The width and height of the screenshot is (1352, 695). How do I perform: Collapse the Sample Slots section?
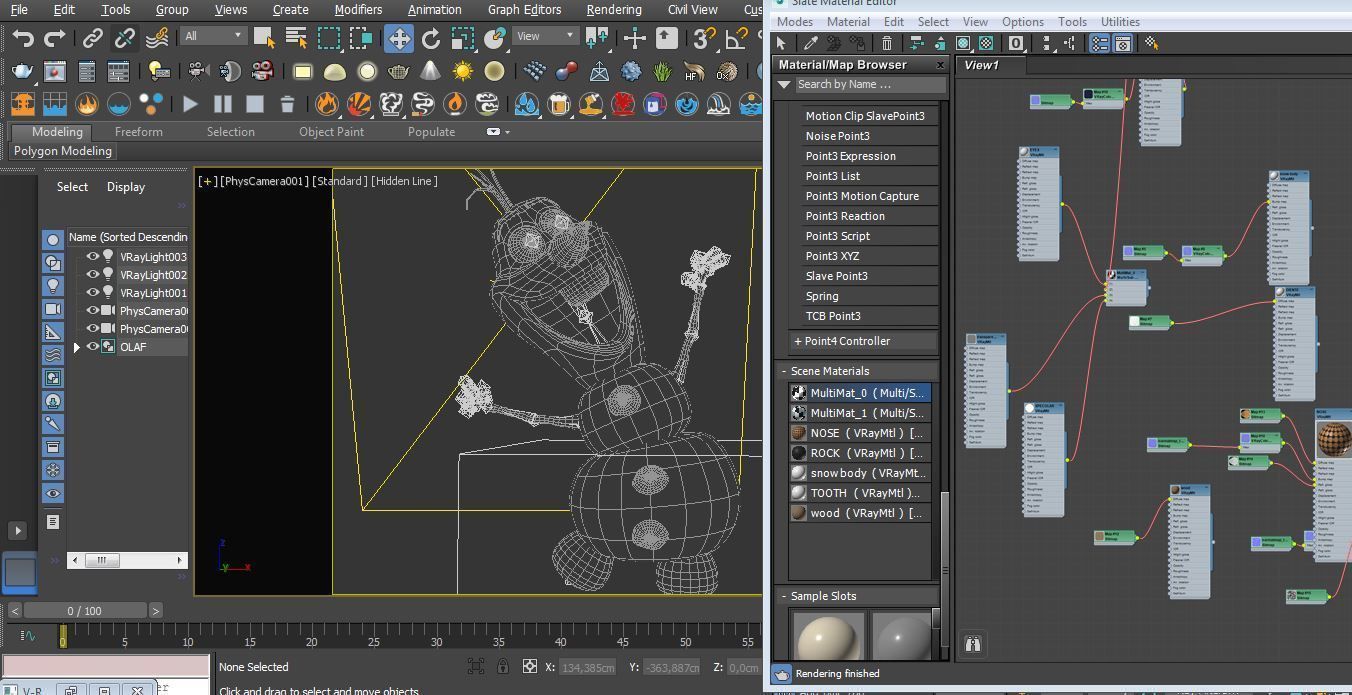[784, 596]
